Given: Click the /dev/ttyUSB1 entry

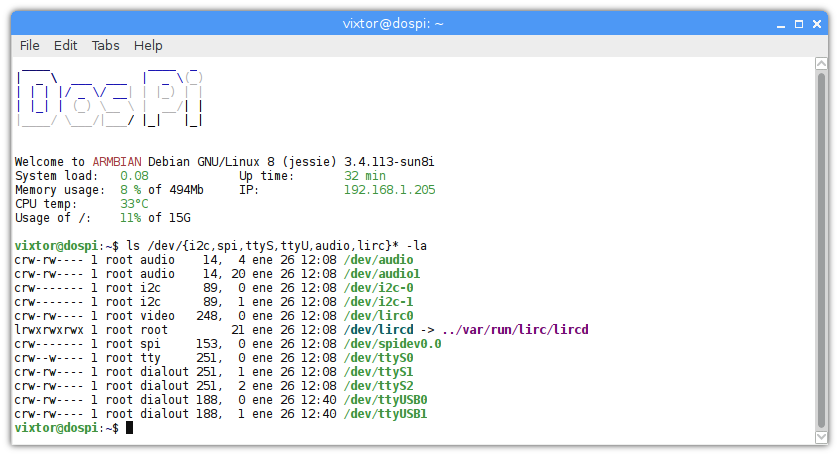Looking at the screenshot, I should [x=386, y=414].
